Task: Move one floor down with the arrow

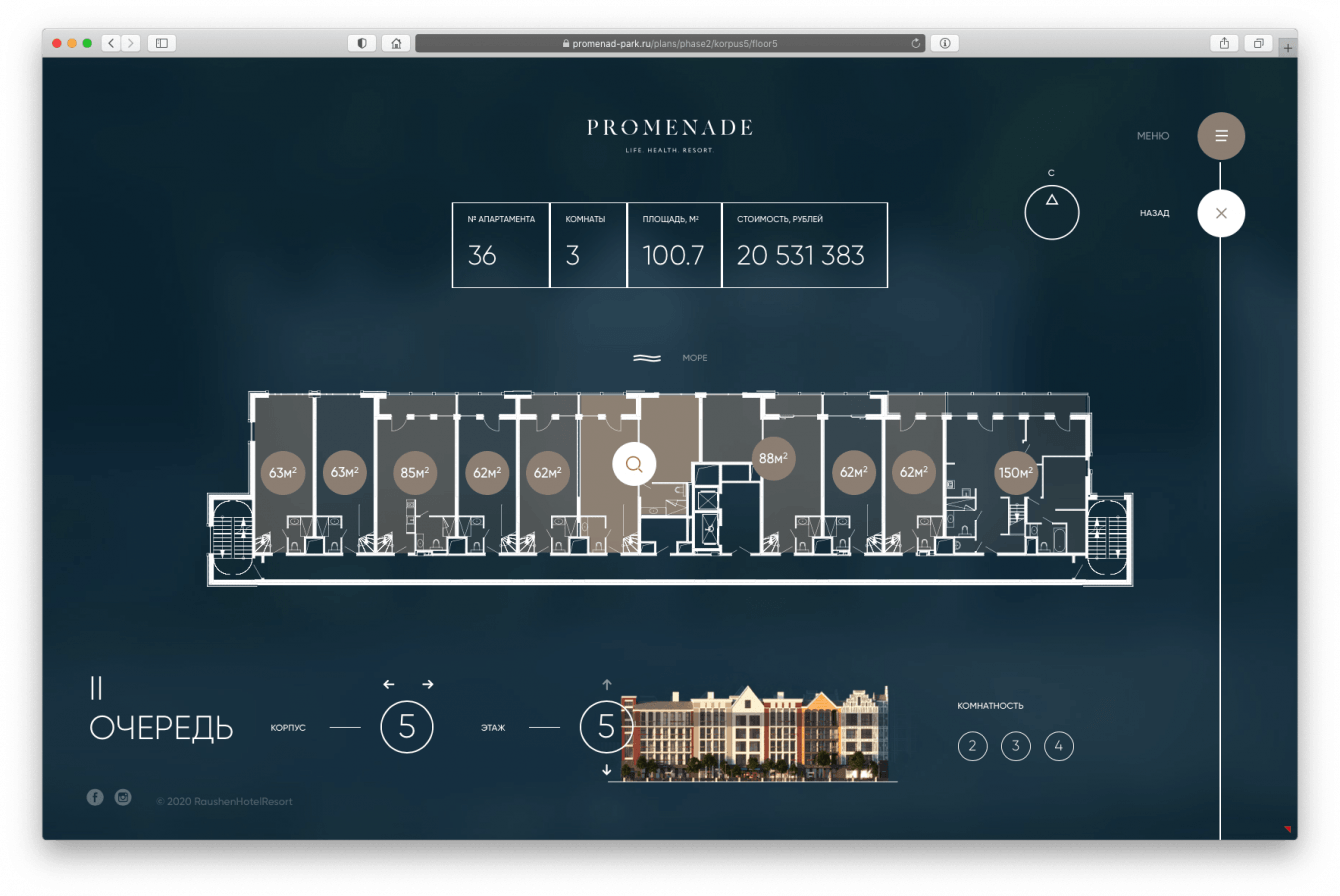Action: click(606, 770)
